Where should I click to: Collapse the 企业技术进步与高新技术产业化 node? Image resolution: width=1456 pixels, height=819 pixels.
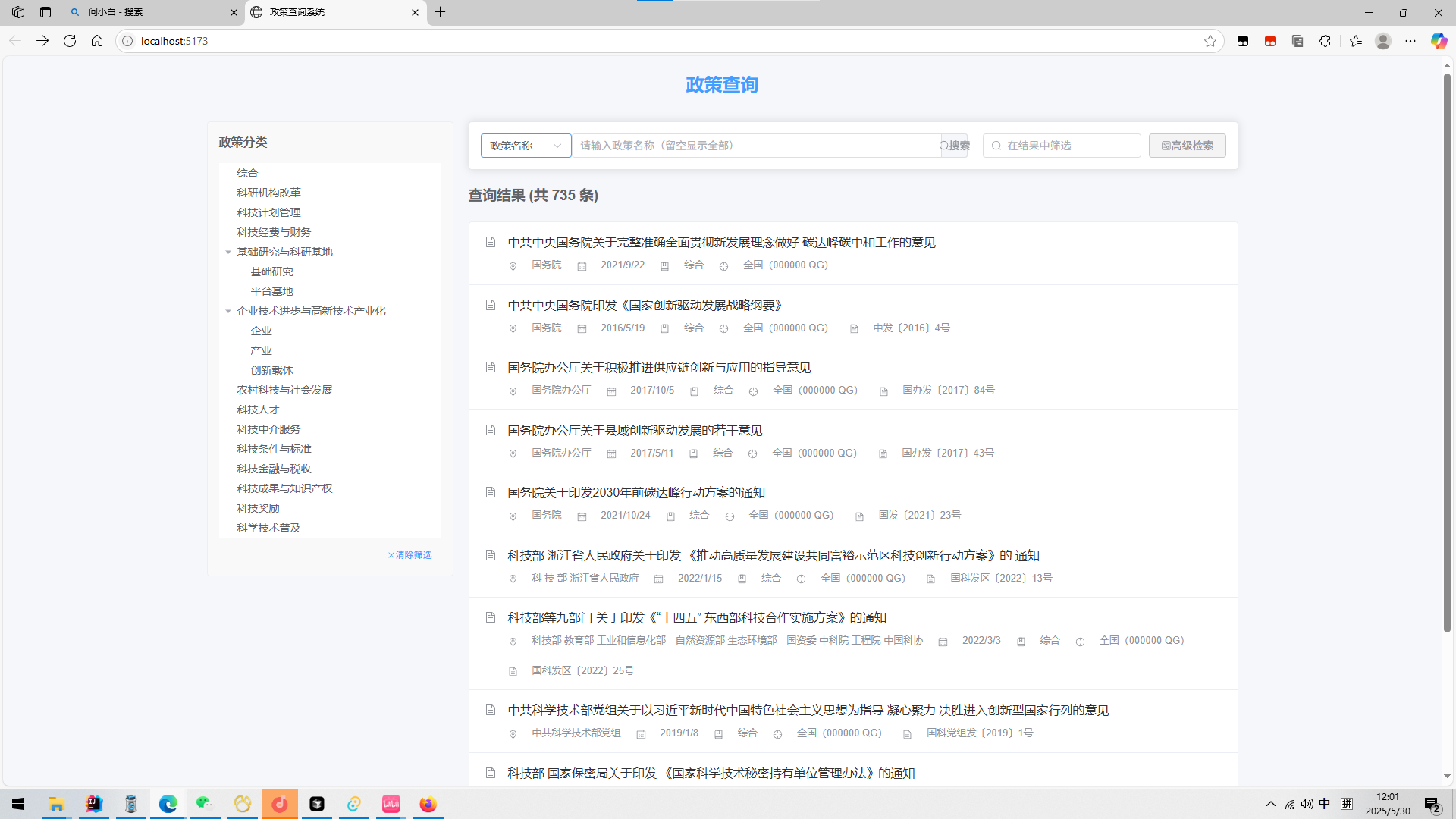point(228,311)
